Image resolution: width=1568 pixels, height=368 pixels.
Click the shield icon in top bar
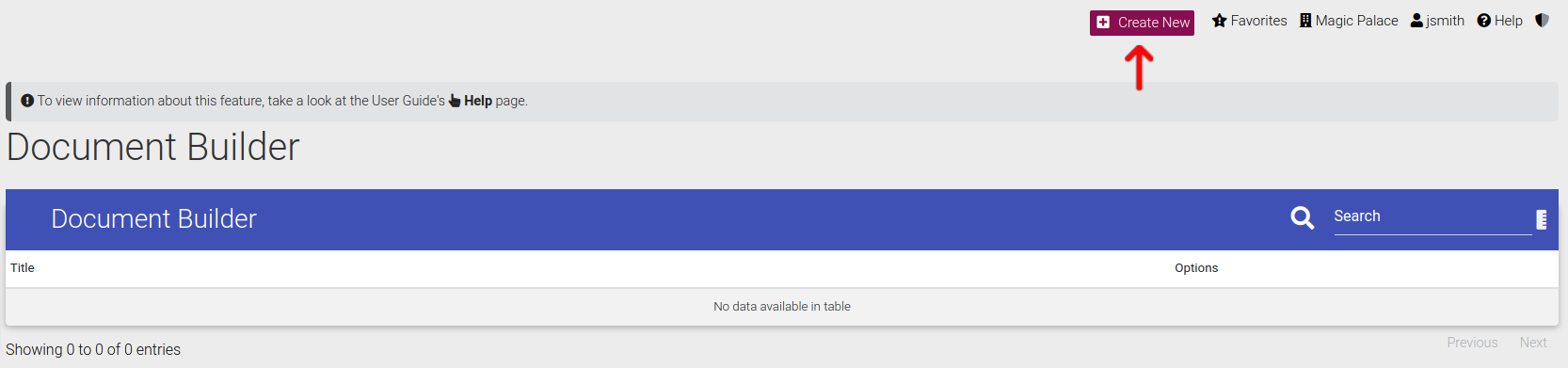[x=1542, y=20]
